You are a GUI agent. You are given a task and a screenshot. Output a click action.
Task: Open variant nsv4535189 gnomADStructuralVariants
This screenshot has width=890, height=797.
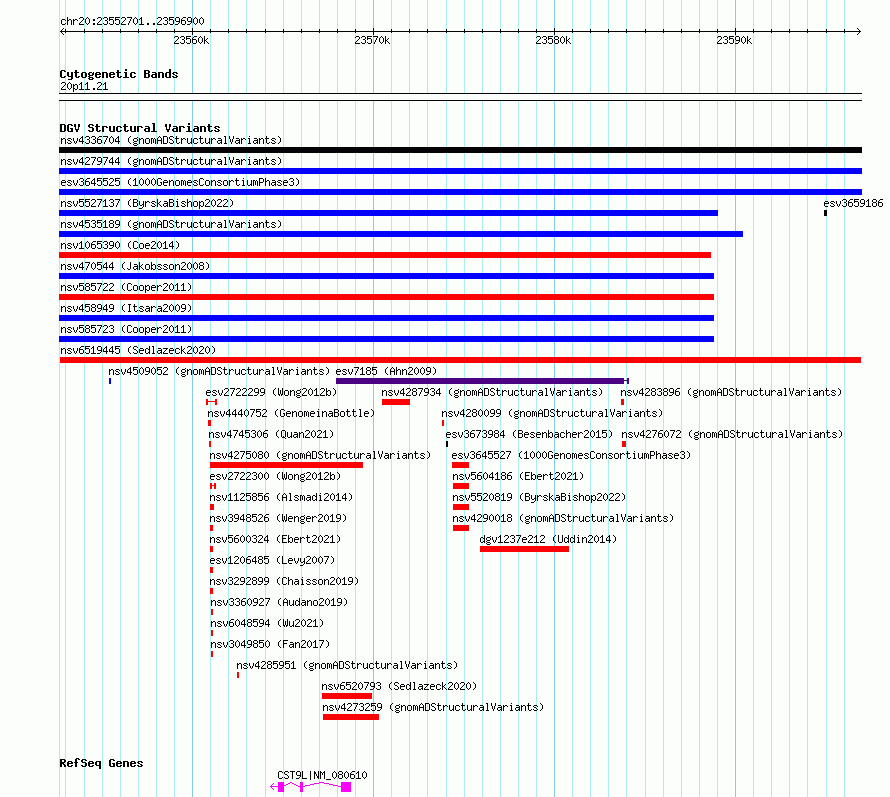[x=171, y=224]
